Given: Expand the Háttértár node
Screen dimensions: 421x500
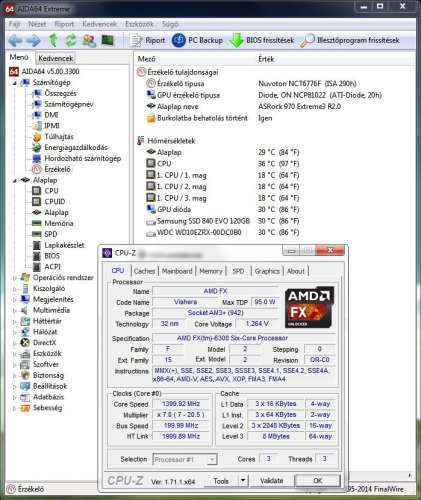Looking at the screenshot, I should [15, 321].
